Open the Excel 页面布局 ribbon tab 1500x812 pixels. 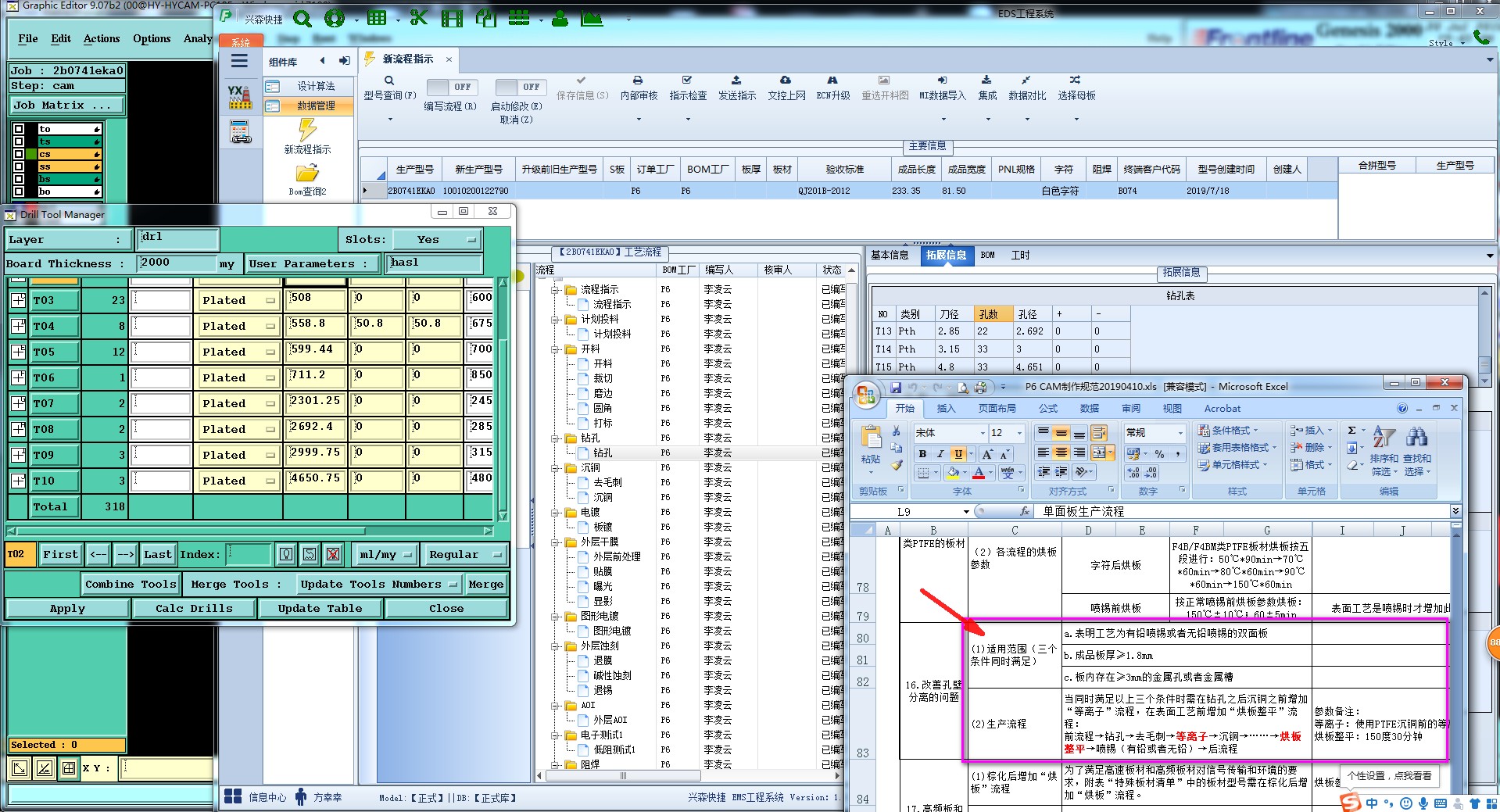click(997, 408)
